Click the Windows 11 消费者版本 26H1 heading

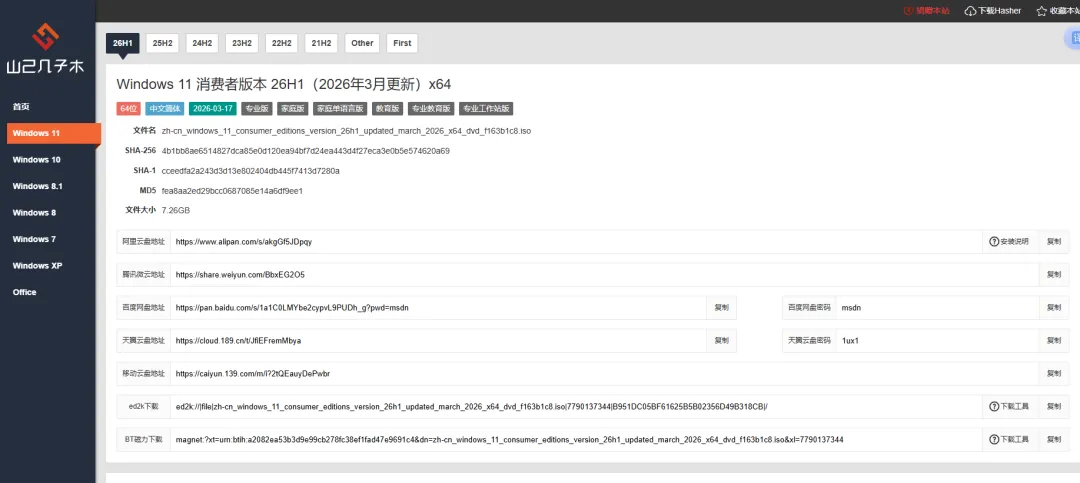[284, 84]
